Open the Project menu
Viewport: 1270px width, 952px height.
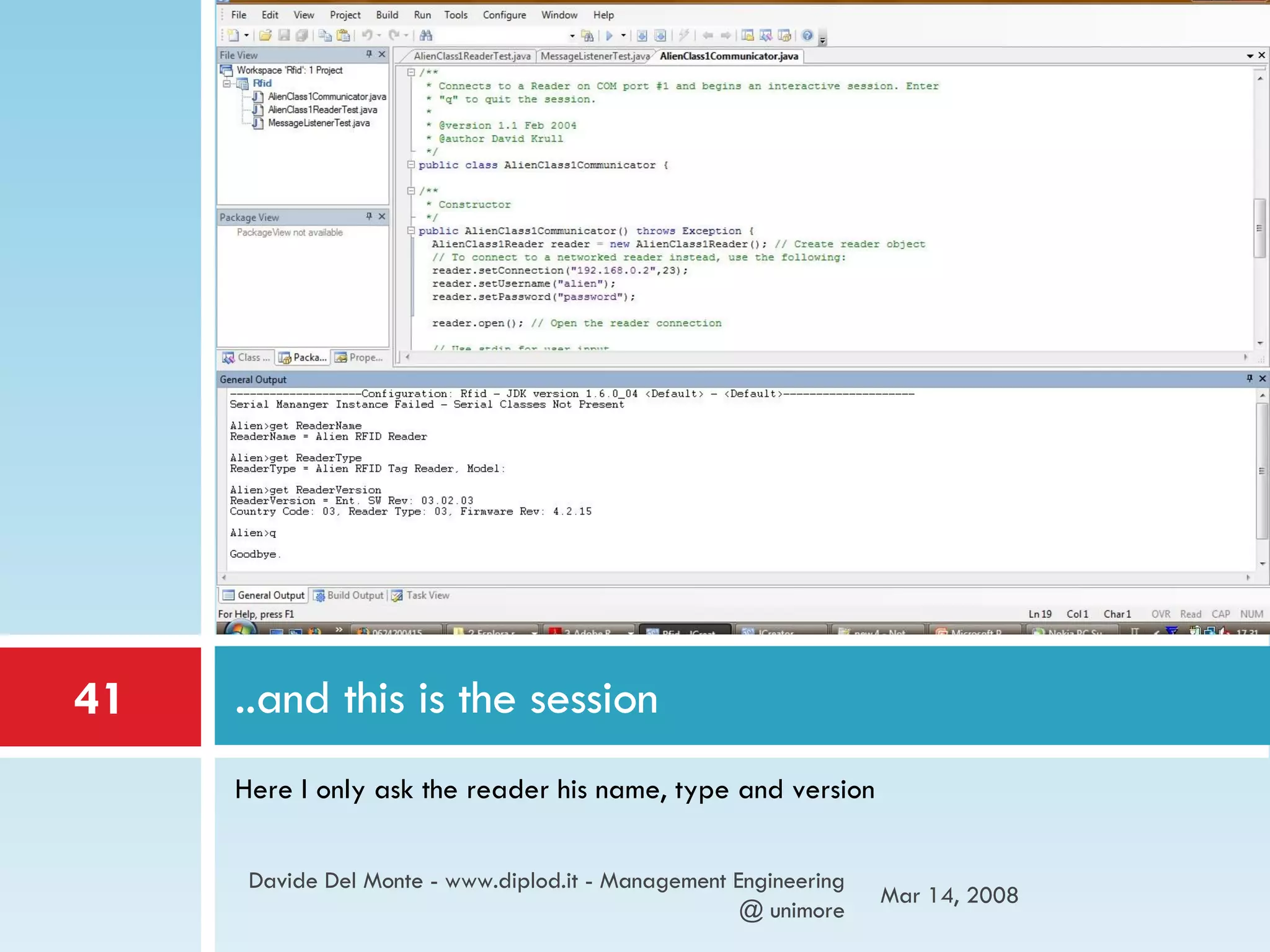(x=345, y=15)
